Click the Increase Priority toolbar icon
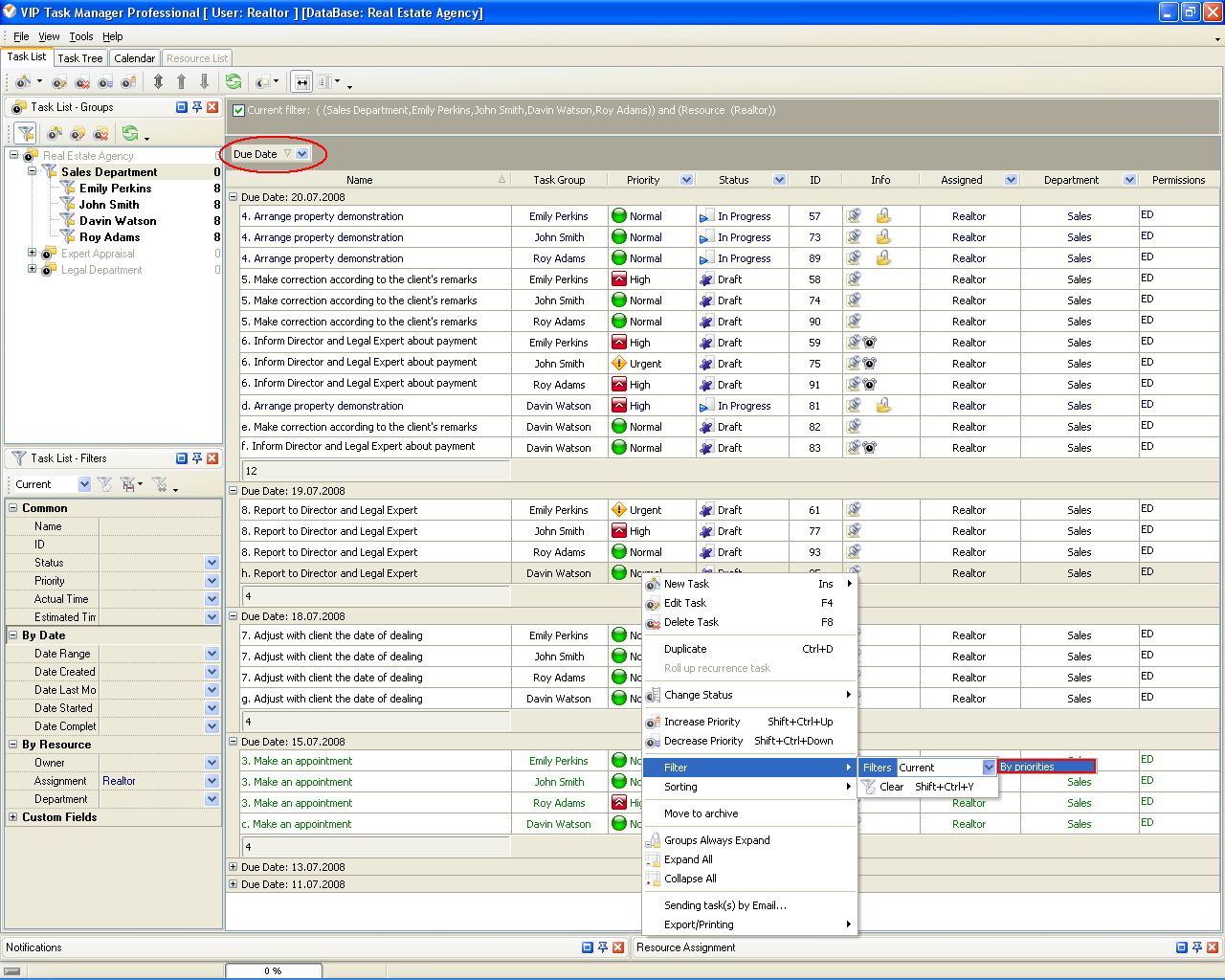This screenshot has width=1225, height=980. click(x=128, y=82)
